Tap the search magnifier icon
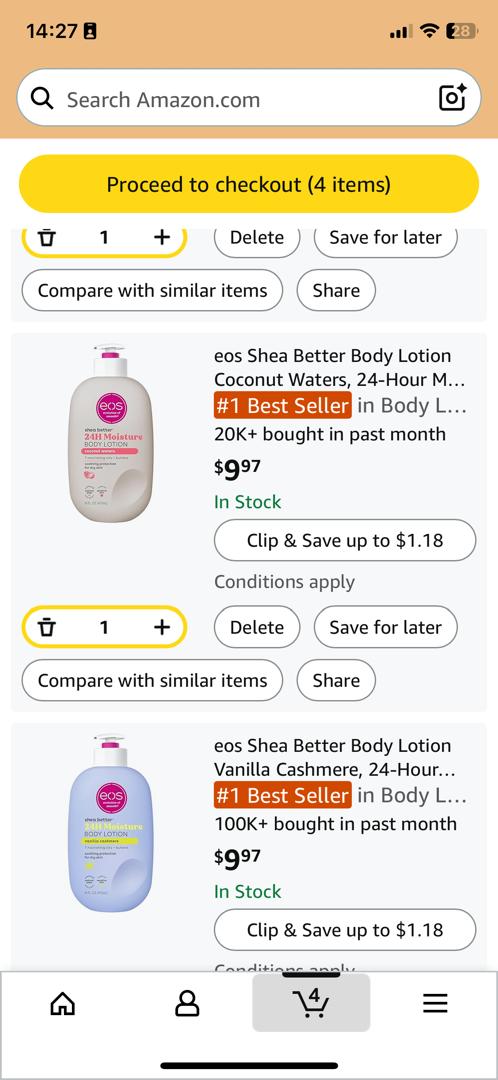 [x=42, y=99]
